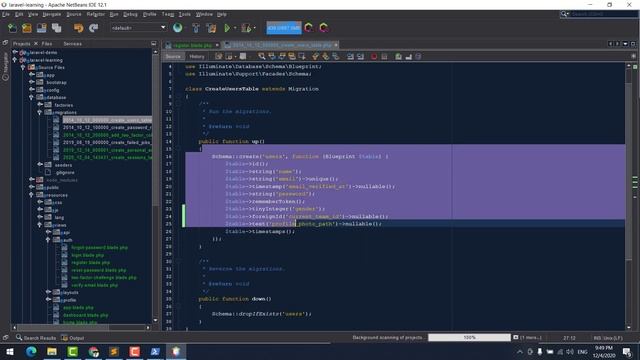The image size is (640, 360).
Task: Toggle Bookmark in editor toolbar
Action: tap(336, 56)
